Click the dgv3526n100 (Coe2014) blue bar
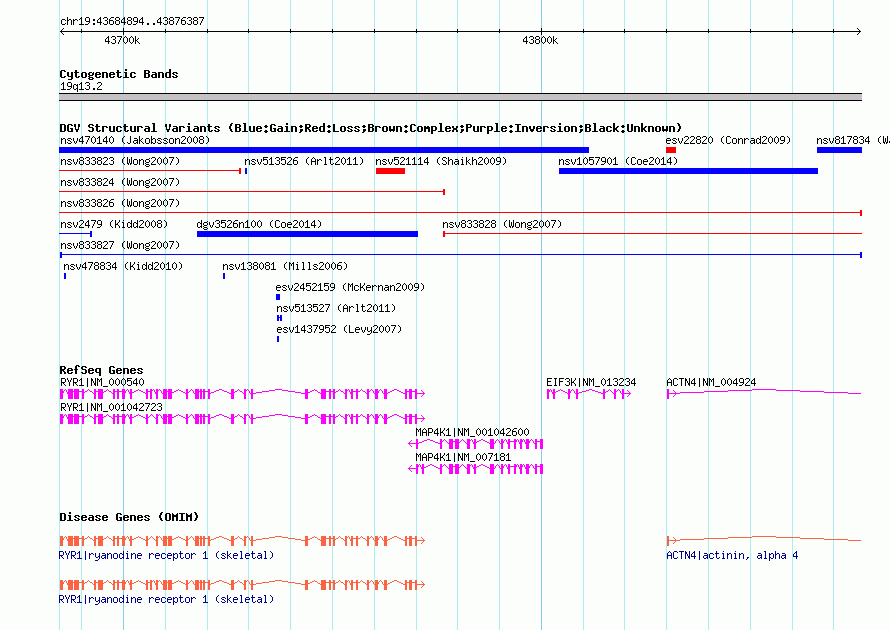 (x=308, y=234)
